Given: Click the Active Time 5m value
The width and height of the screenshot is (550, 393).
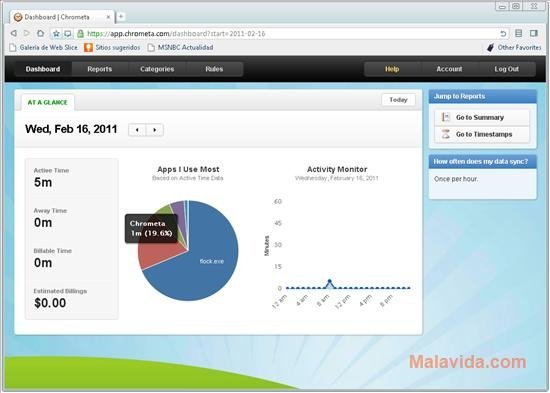Looking at the screenshot, I should pos(43,182).
